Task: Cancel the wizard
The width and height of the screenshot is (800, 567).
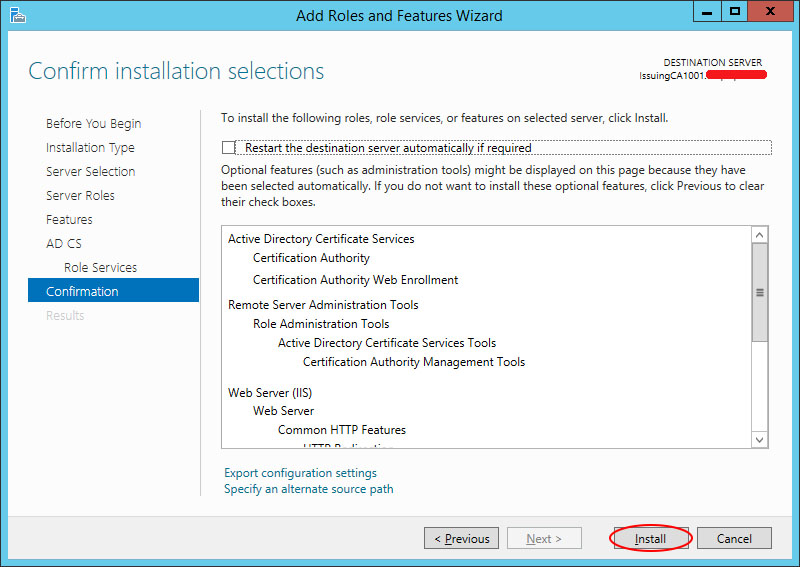Action: (x=734, y=538)
